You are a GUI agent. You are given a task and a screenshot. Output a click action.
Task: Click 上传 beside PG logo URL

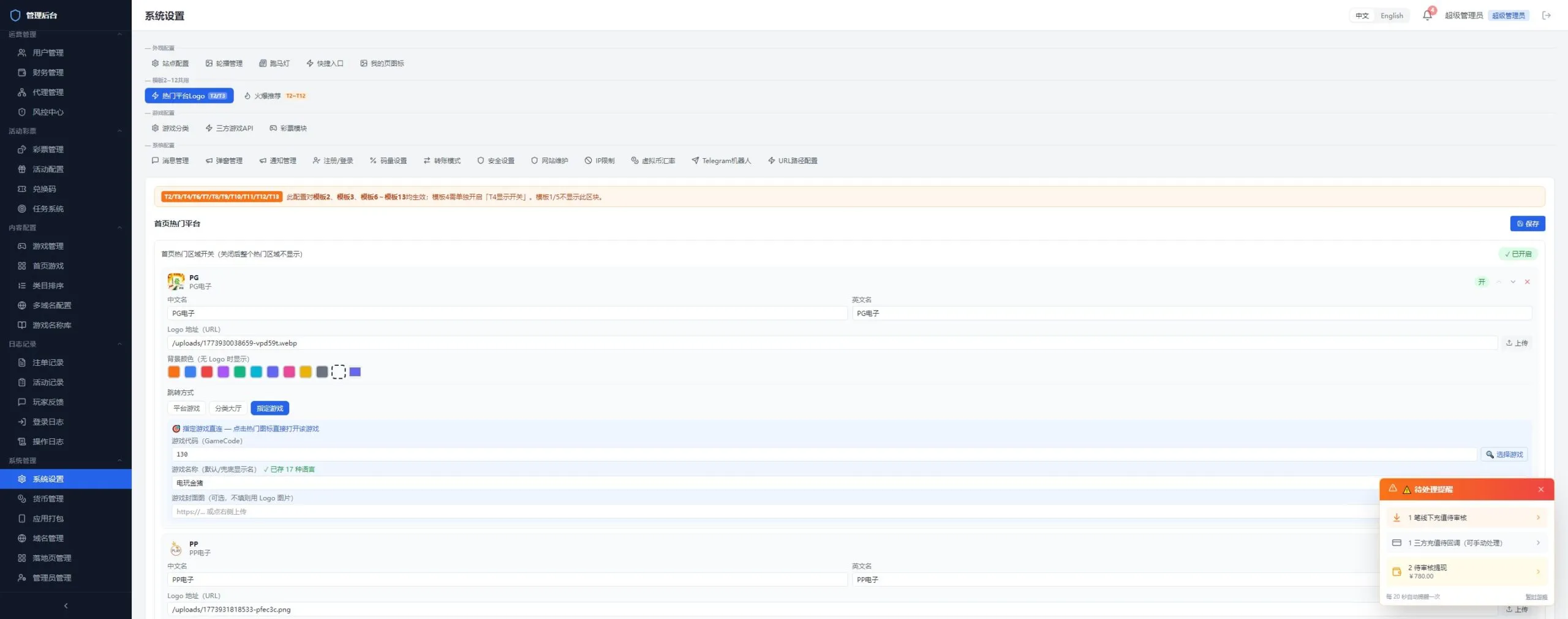tap(1517, 343)
